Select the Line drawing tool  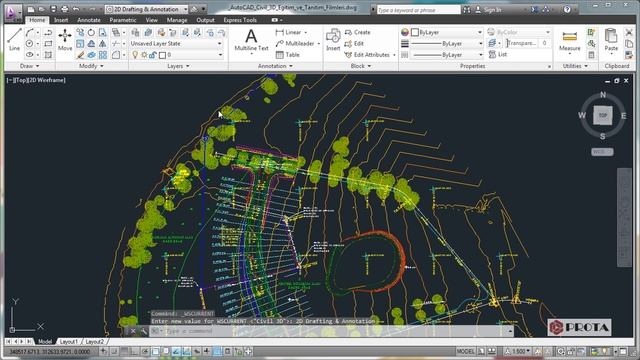(x=14, y=40)
